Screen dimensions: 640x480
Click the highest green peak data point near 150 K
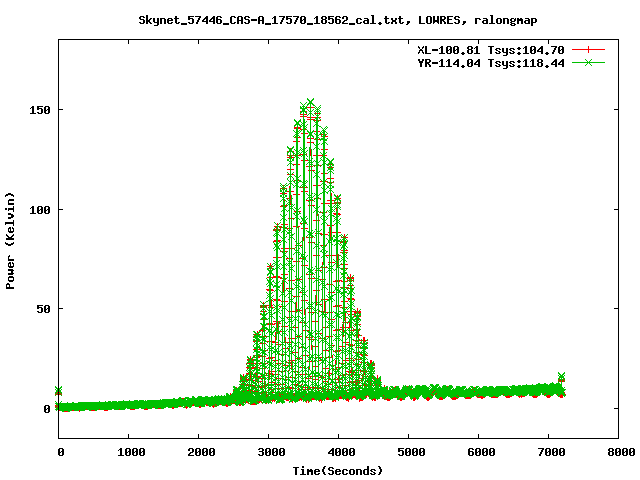[x=311, y=102]
